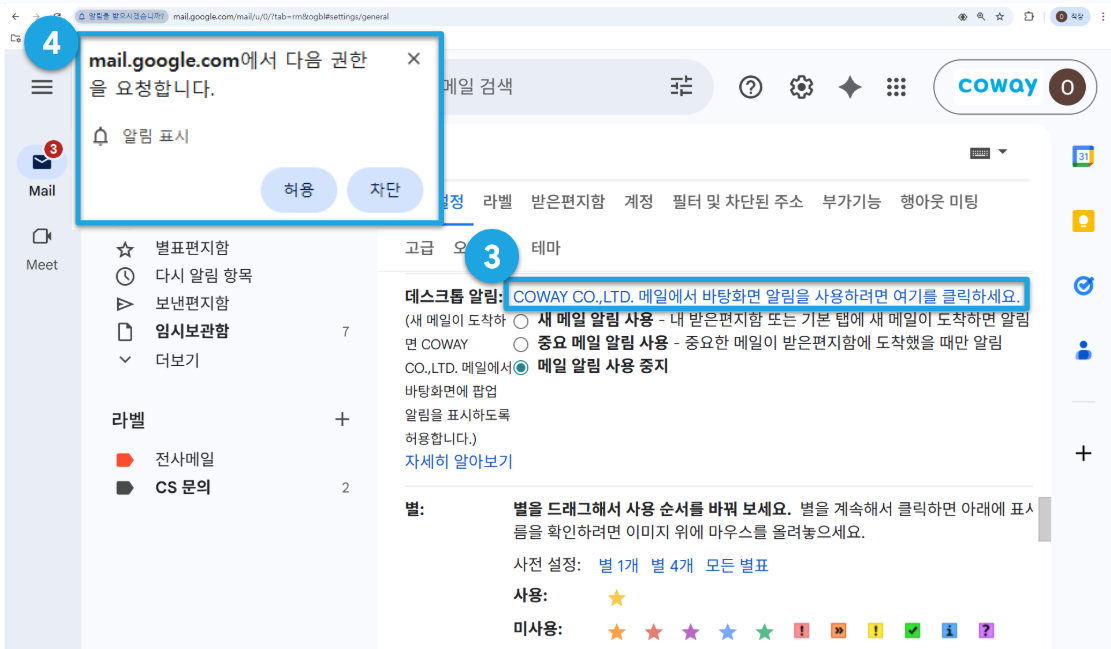Select the unused purple question icon
This screenshot has width=1111, height=649.
point(986,631)
